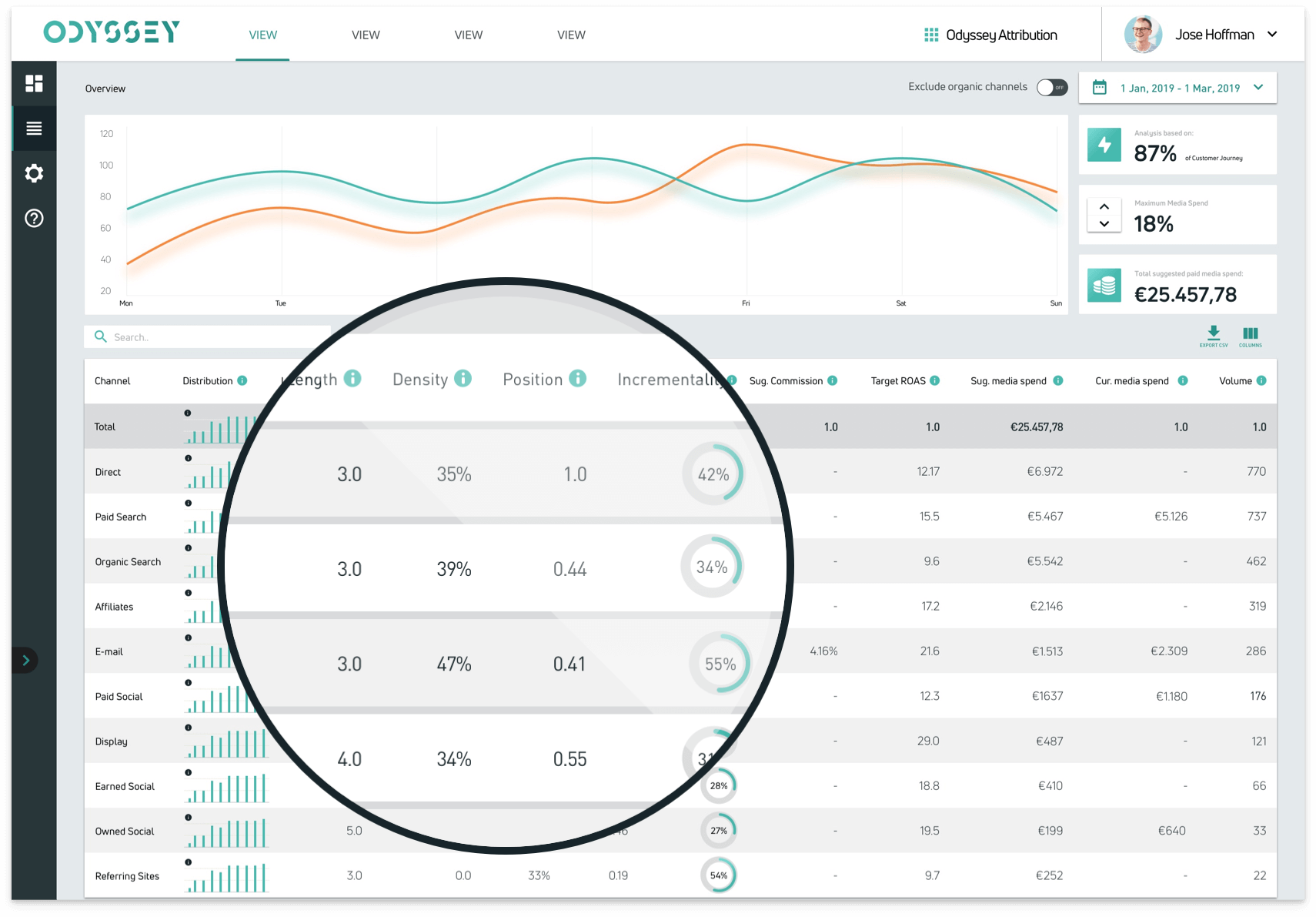Open the list view icon in sidebar
Screen dimensions: 1316x917
(x=33, y=129)
